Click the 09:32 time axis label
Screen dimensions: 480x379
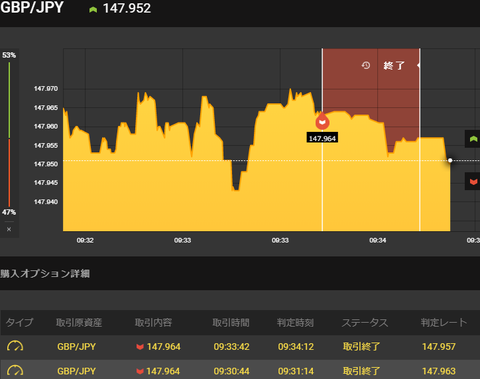(x=85, y=240)
